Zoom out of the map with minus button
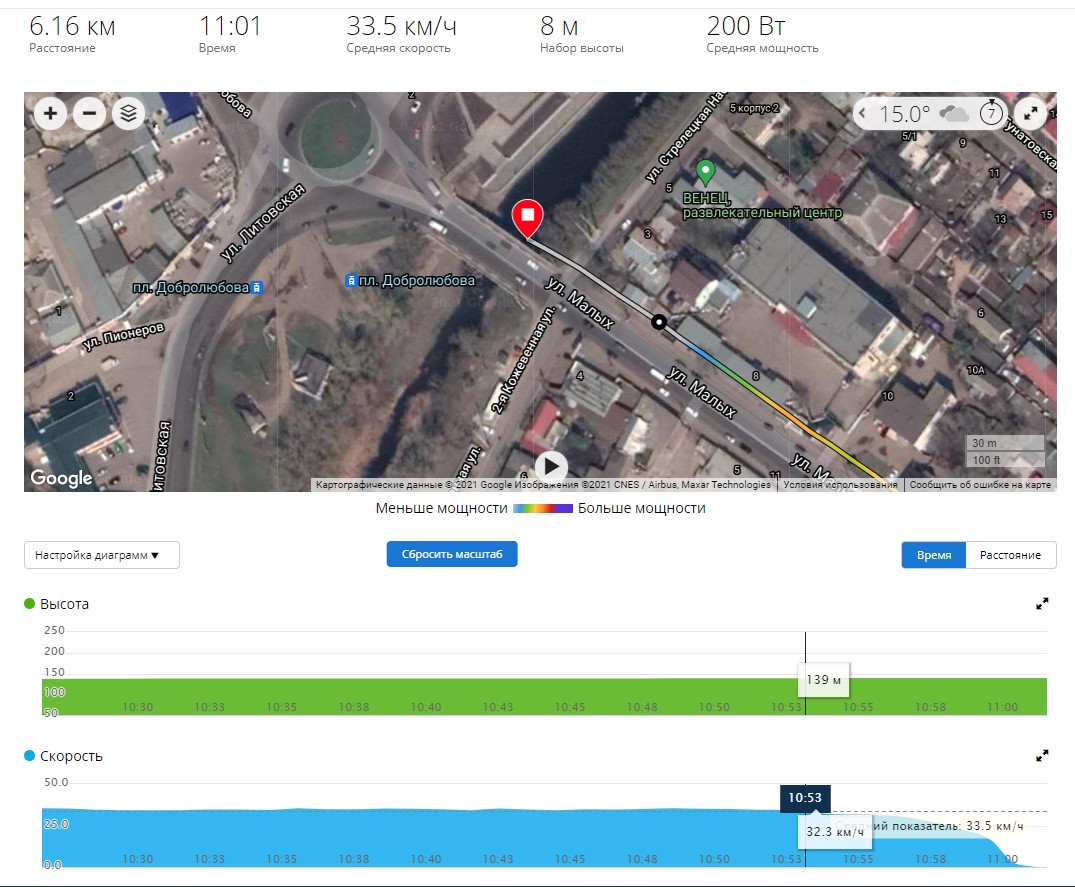Image resolution: width=1075 pixels, height=887 pixels. 89,113
